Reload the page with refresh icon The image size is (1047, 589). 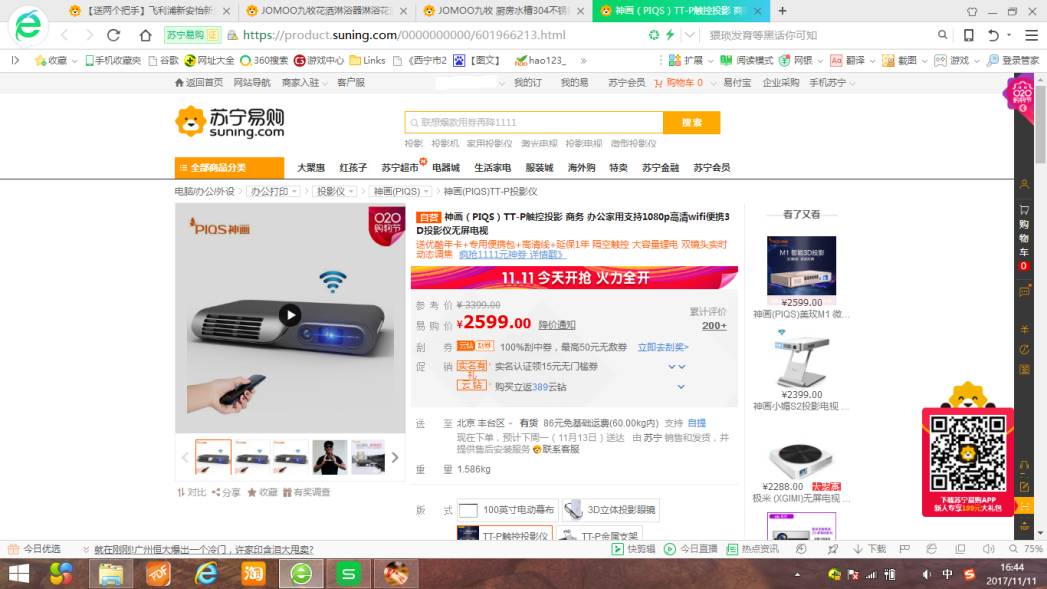114,35
